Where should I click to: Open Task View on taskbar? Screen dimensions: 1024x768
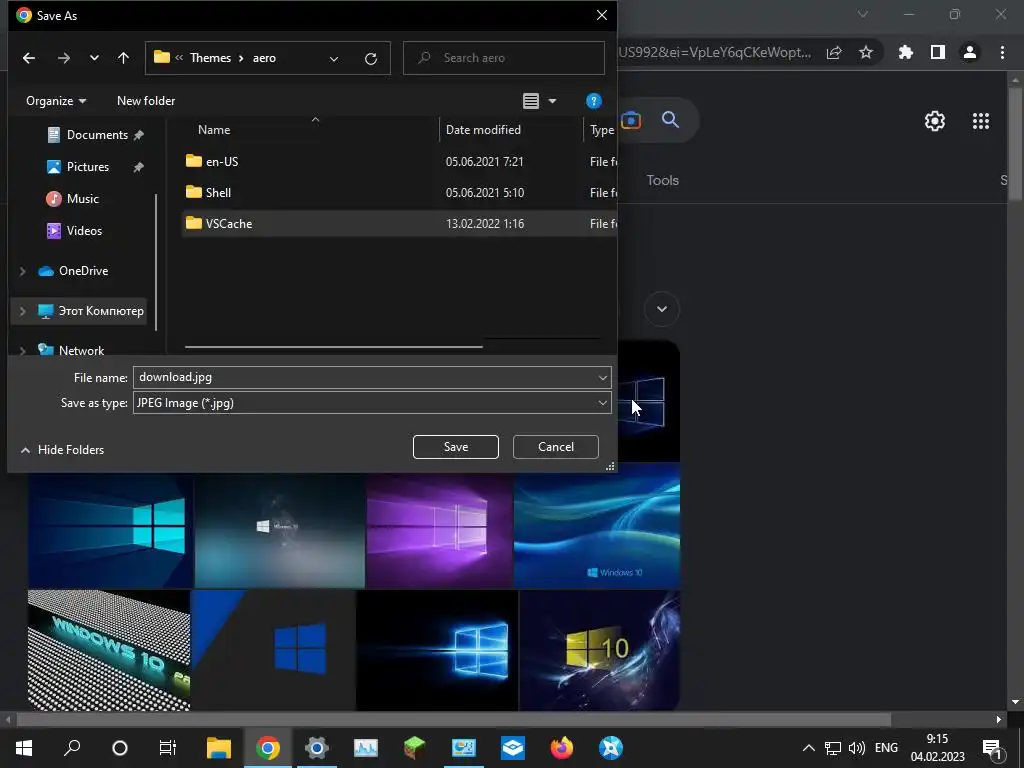(168, 748)
